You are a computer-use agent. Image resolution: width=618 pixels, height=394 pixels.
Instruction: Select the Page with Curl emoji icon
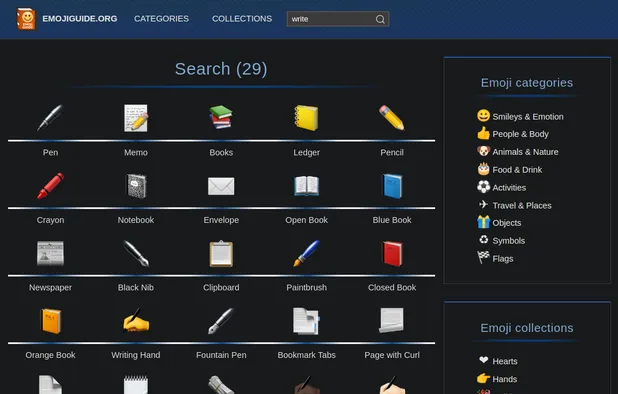tap(392, 320)
